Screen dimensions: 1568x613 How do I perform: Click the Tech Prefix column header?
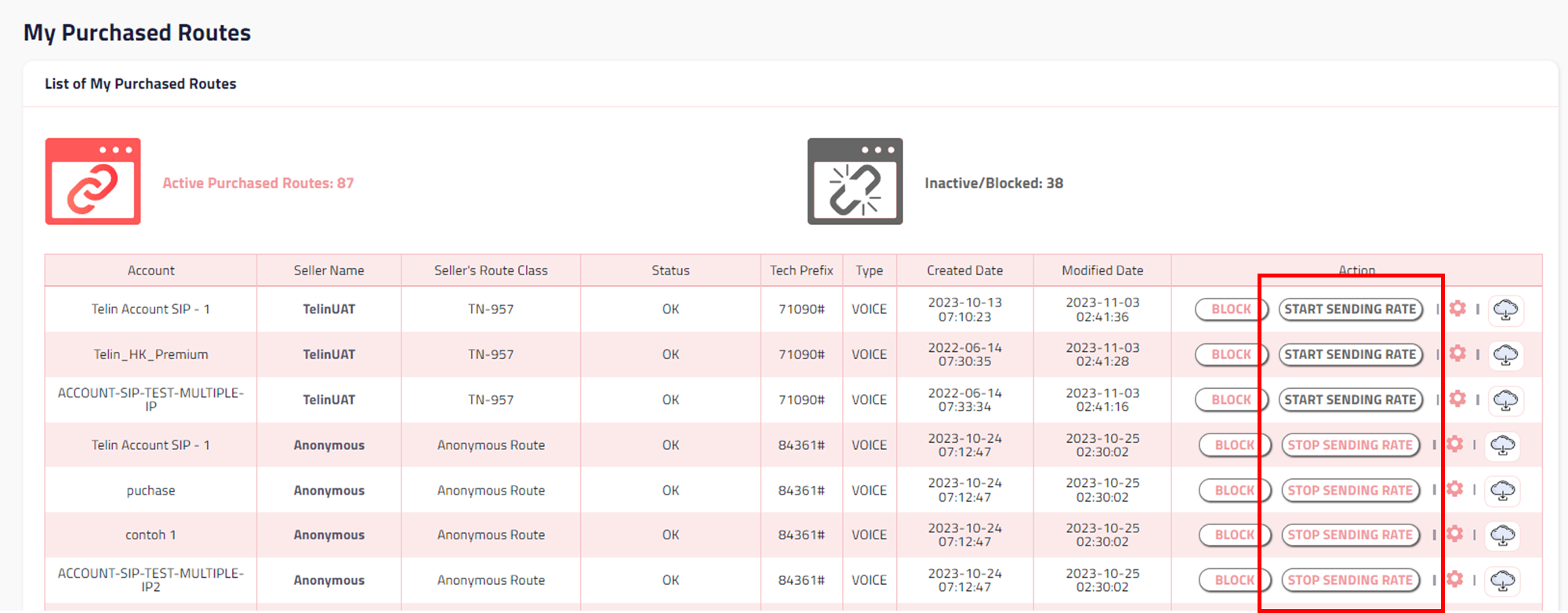point(801,270)
